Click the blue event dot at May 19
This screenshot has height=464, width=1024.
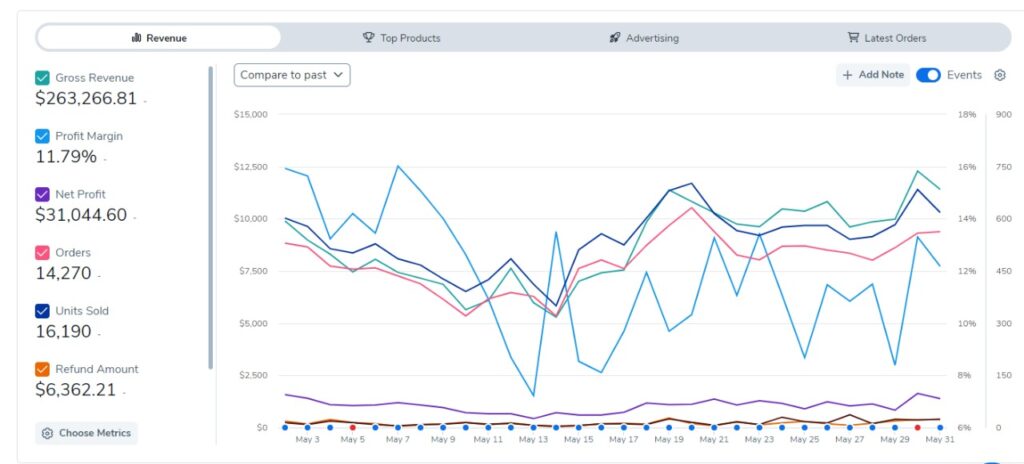coord(669,427)
